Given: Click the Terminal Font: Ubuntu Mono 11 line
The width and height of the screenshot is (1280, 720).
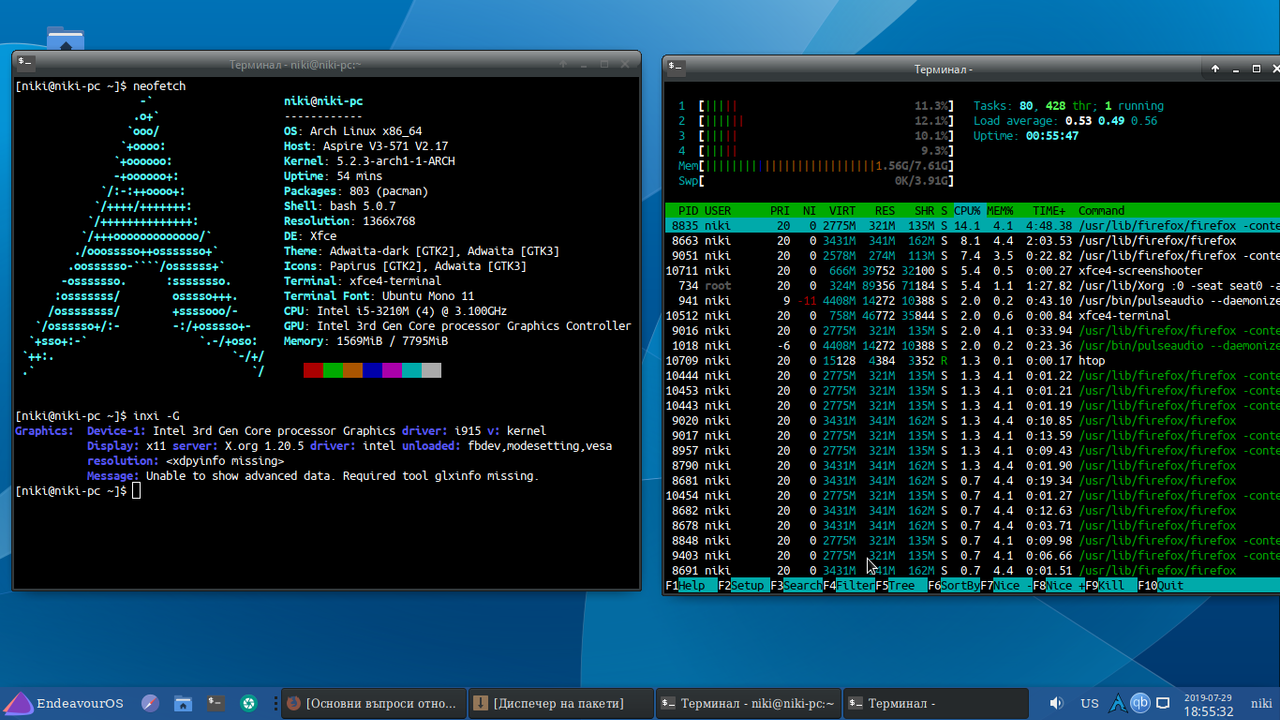Looking at the screenshot, I should [379, 296].
